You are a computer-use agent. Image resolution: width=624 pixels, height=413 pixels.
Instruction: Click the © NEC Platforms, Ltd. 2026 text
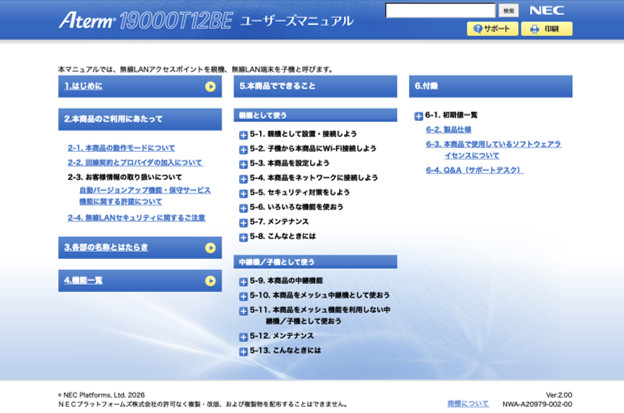pos(101,395)
